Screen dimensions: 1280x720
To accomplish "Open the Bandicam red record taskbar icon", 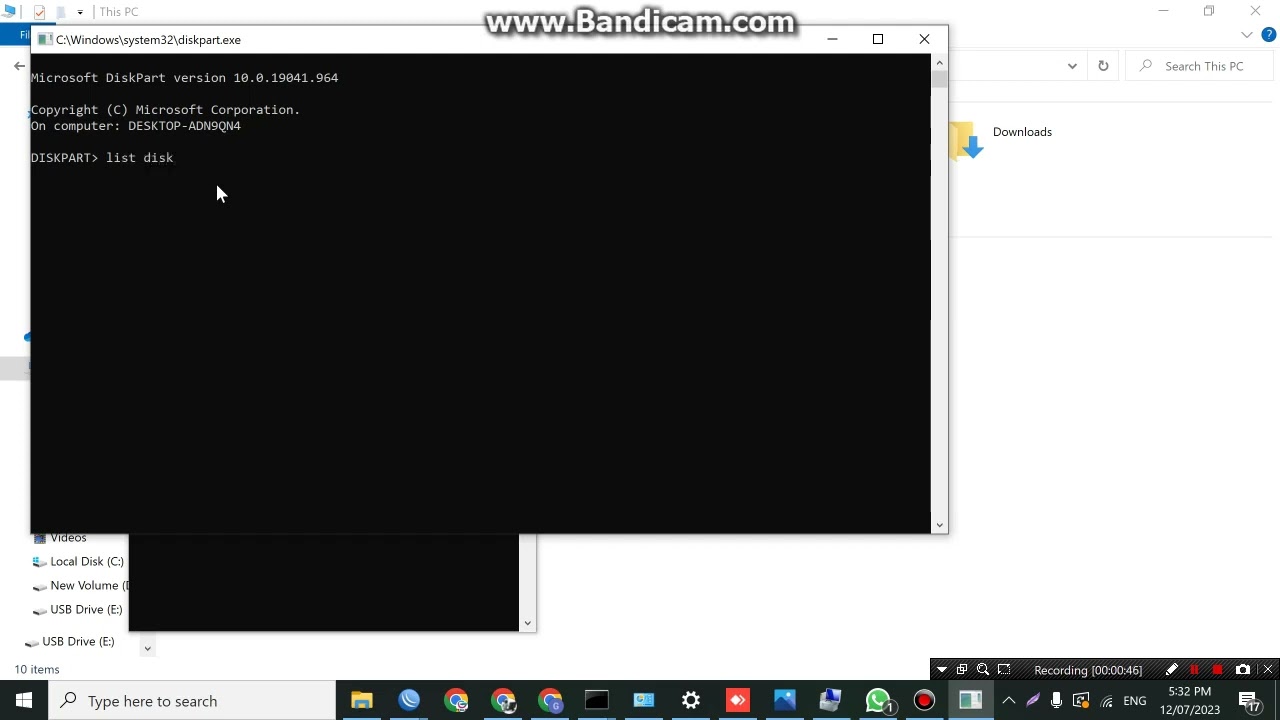I will [924, 700].
